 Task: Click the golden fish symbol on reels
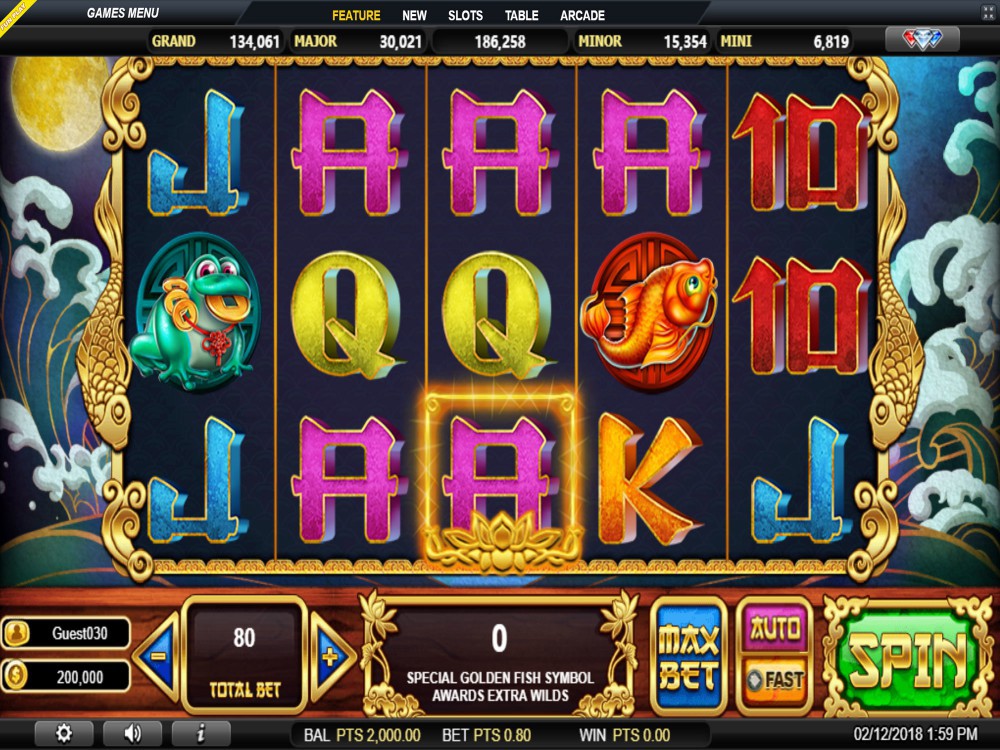(649, 312)
